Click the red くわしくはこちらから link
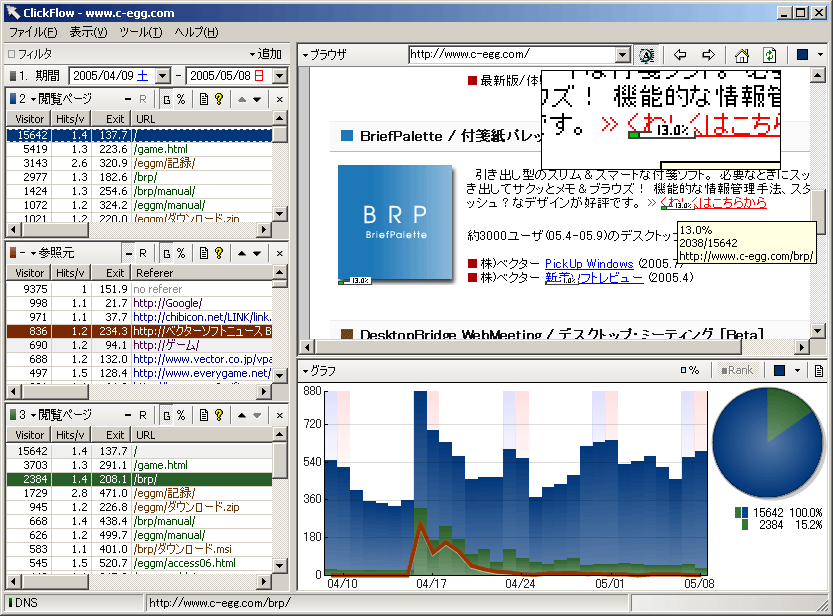Viewport: 833px width, 616px height. point(713,203)
